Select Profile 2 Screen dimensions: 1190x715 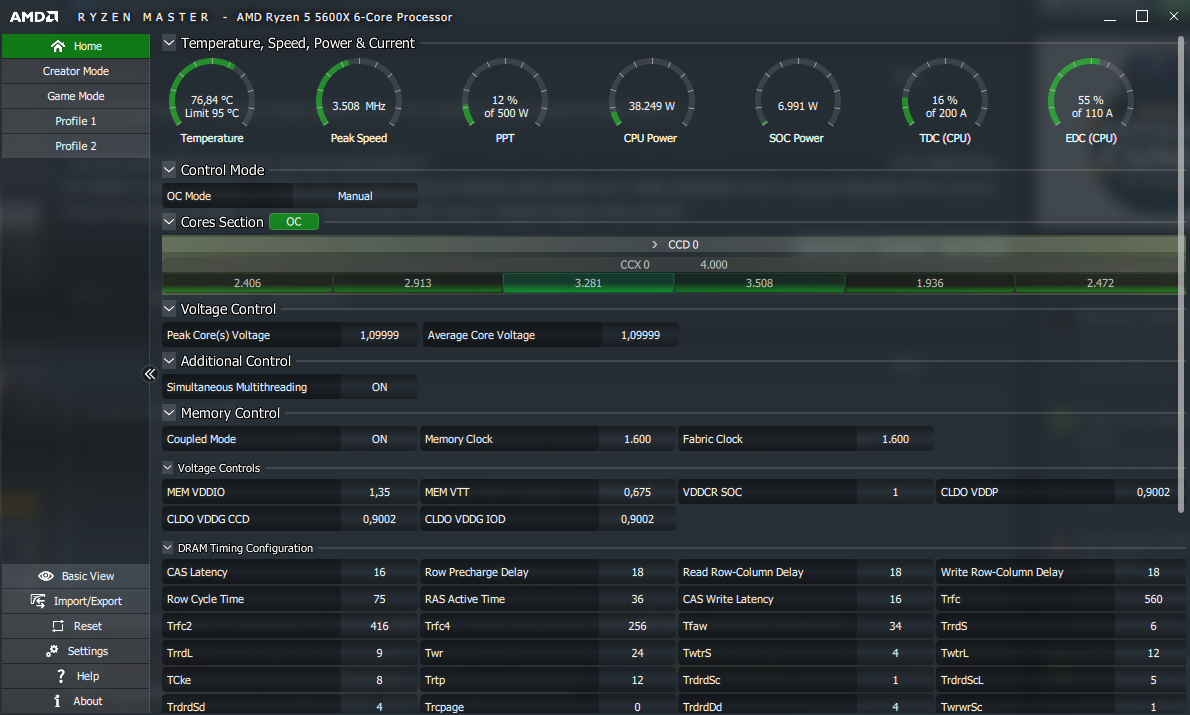pyautogui.click(x=76, y=146)
